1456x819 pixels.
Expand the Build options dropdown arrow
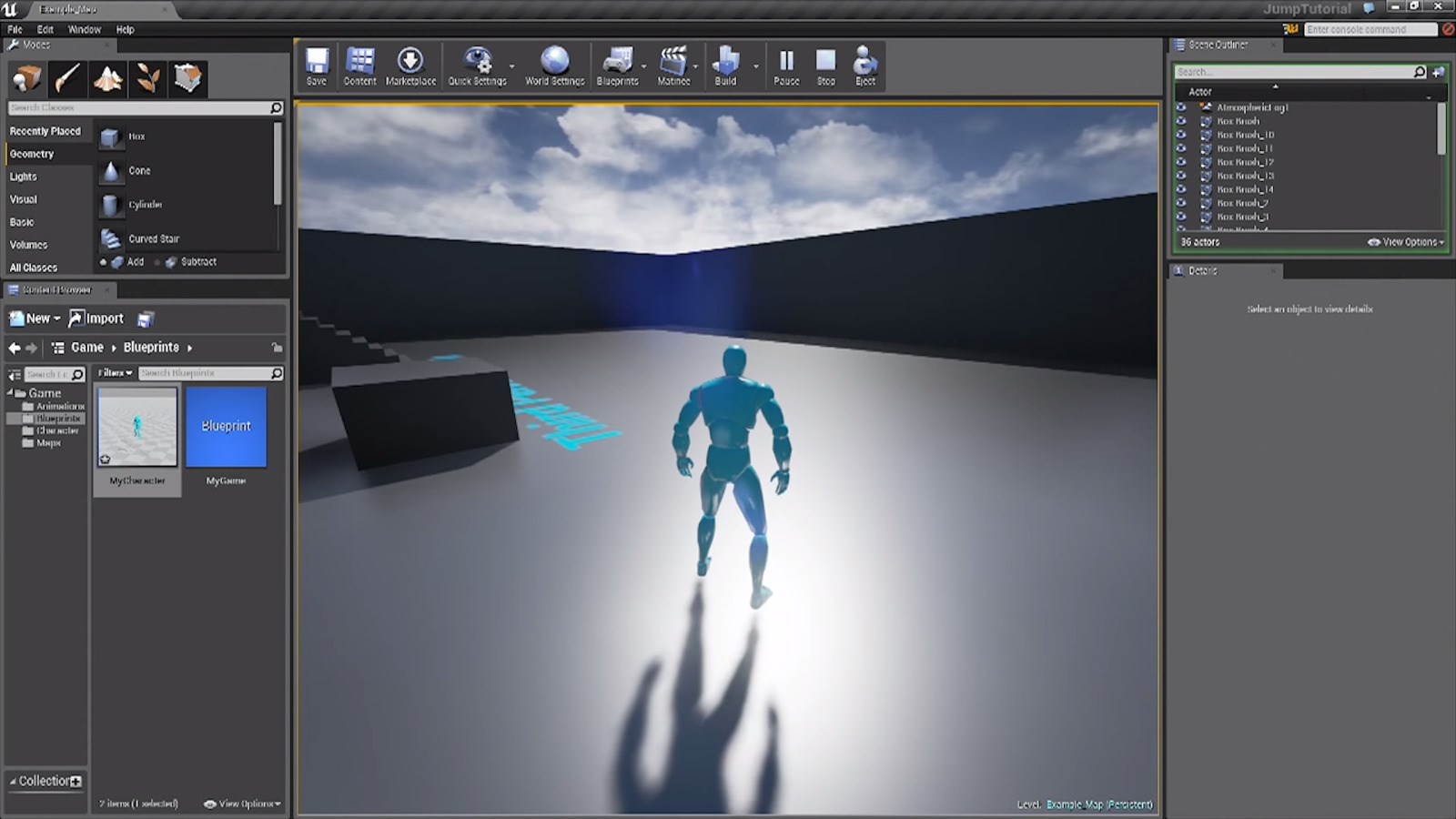(x=756, y=66)
